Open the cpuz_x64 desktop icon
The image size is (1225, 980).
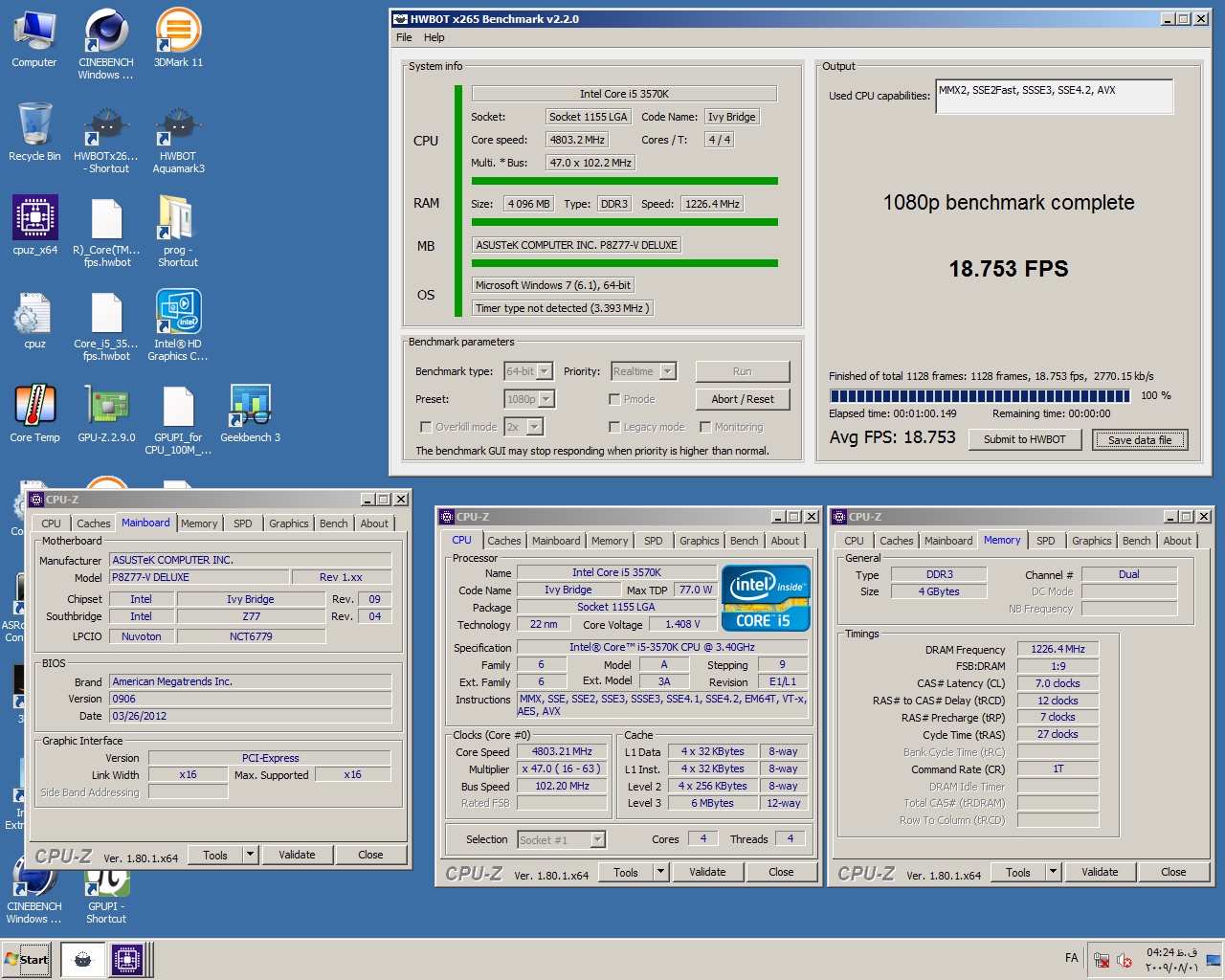[34, 226]
